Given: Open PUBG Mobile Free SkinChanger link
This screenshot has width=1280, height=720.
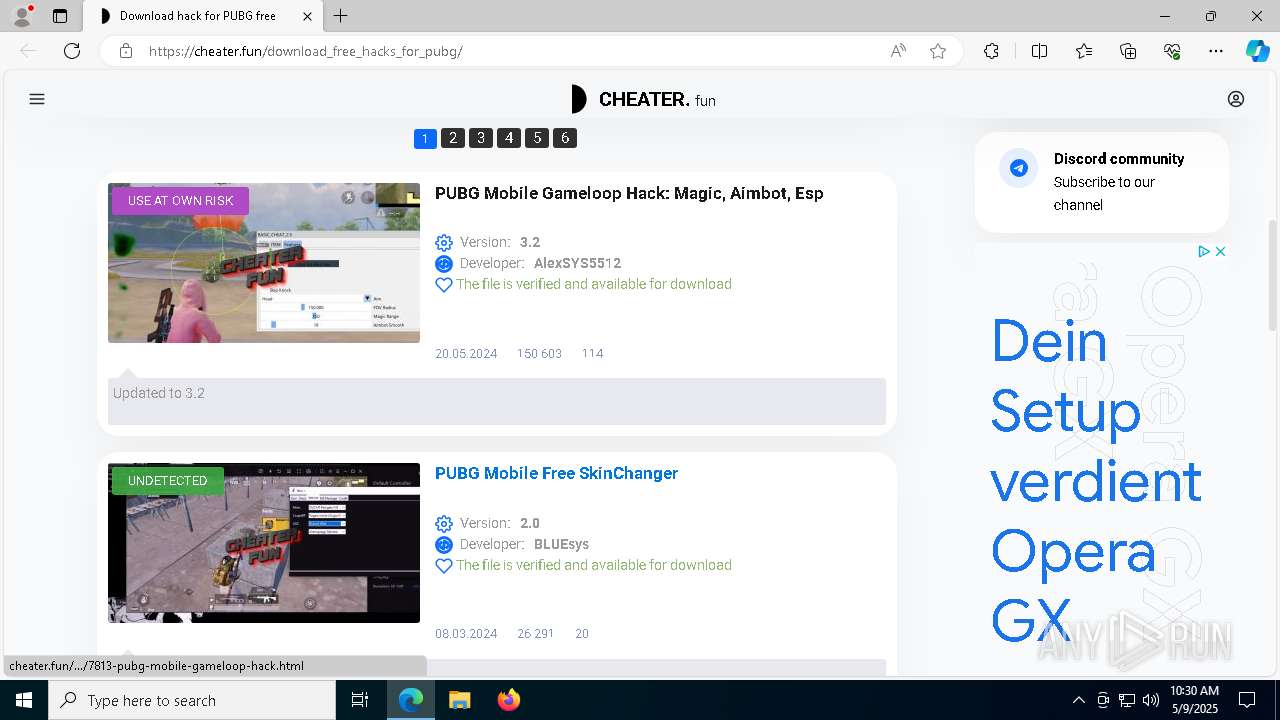Looking at the screenshot, I should tap(556, 473).
